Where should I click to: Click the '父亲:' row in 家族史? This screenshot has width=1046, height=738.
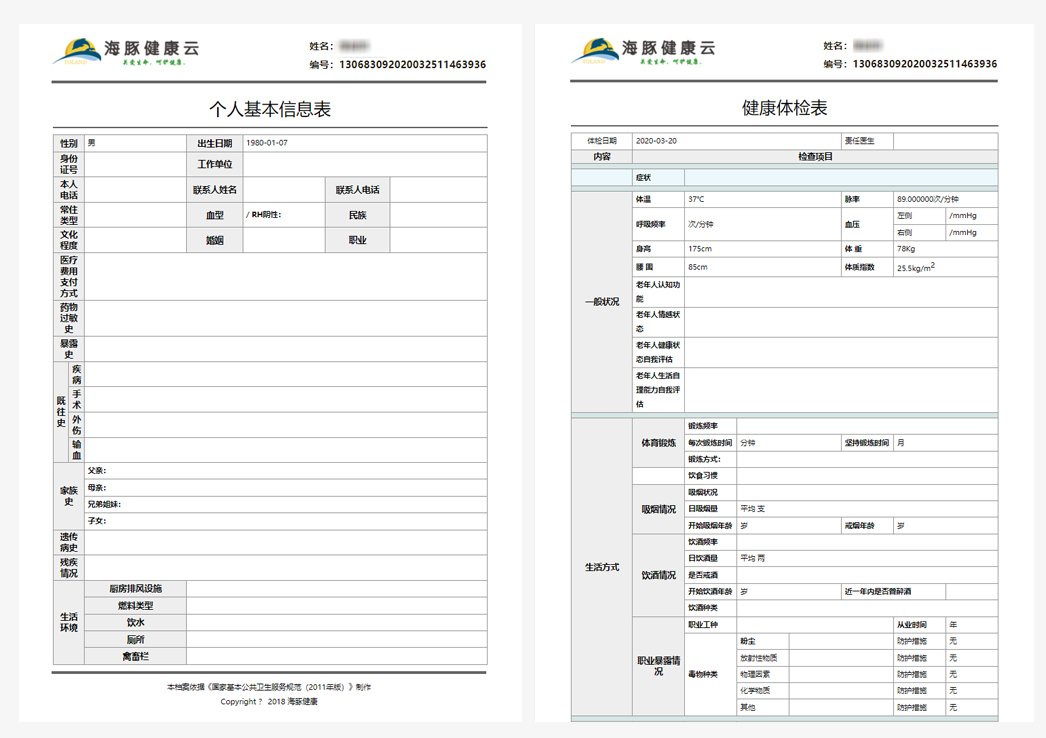pos(286,470)
